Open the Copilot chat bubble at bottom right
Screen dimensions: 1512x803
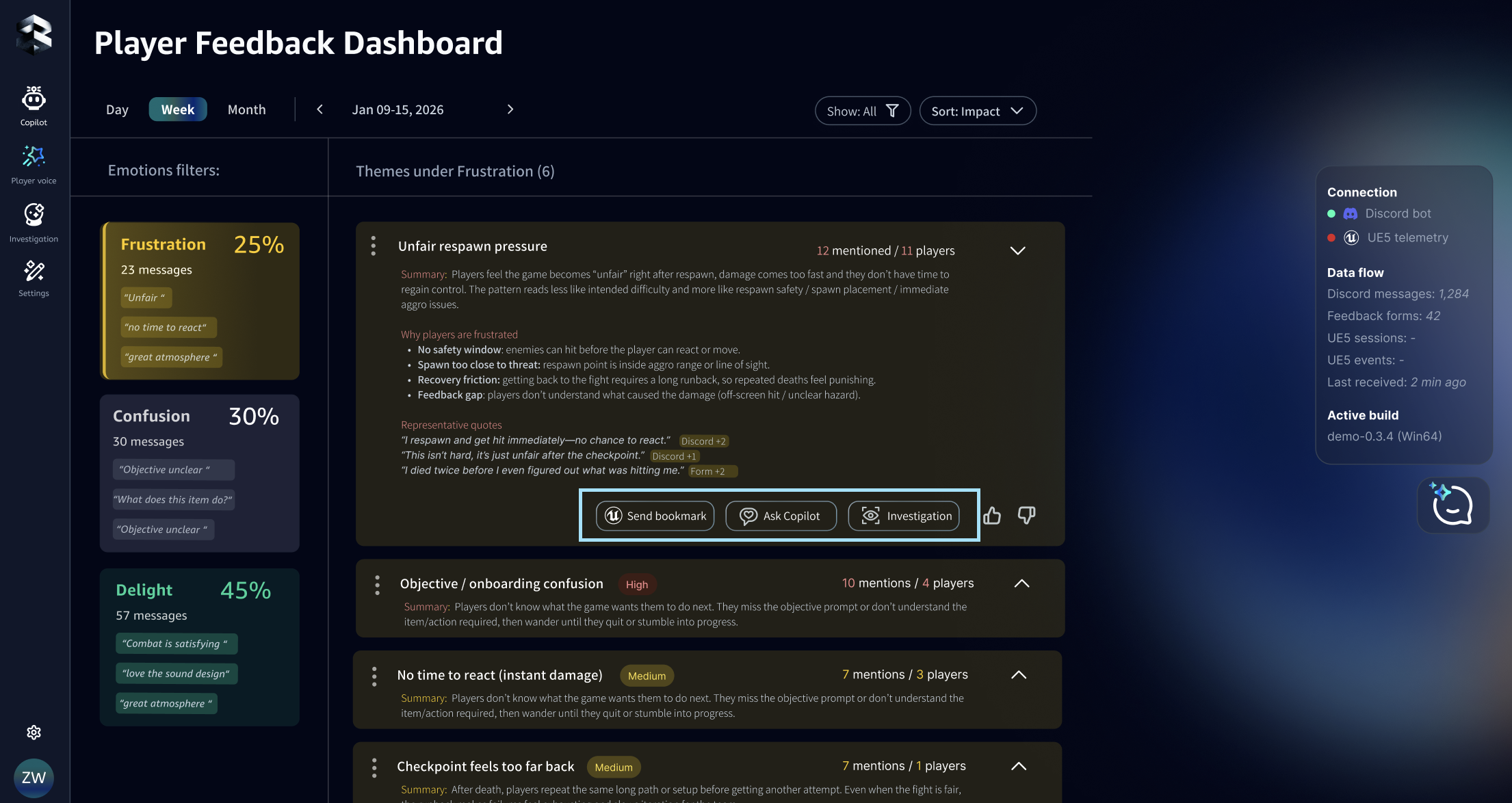click(1452, 505)
